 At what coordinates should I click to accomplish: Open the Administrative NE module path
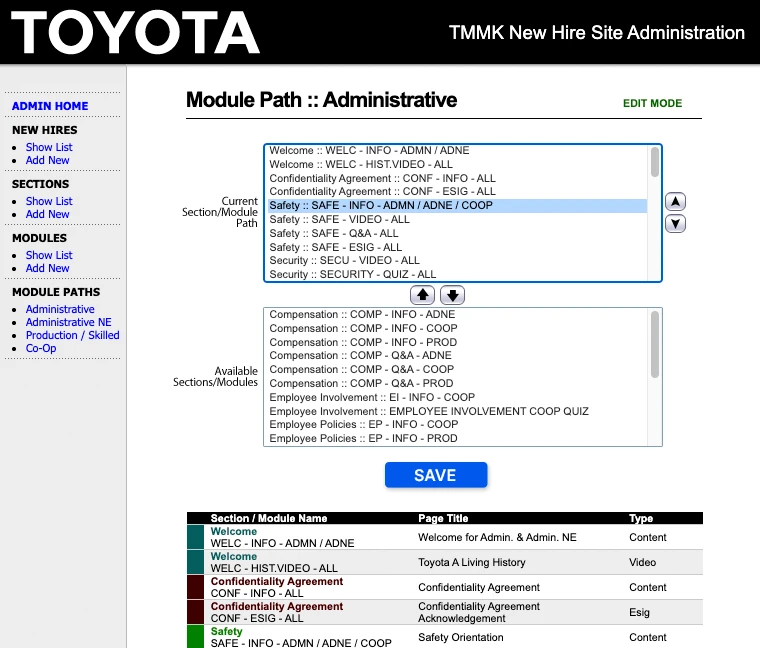tap(68, 322)
